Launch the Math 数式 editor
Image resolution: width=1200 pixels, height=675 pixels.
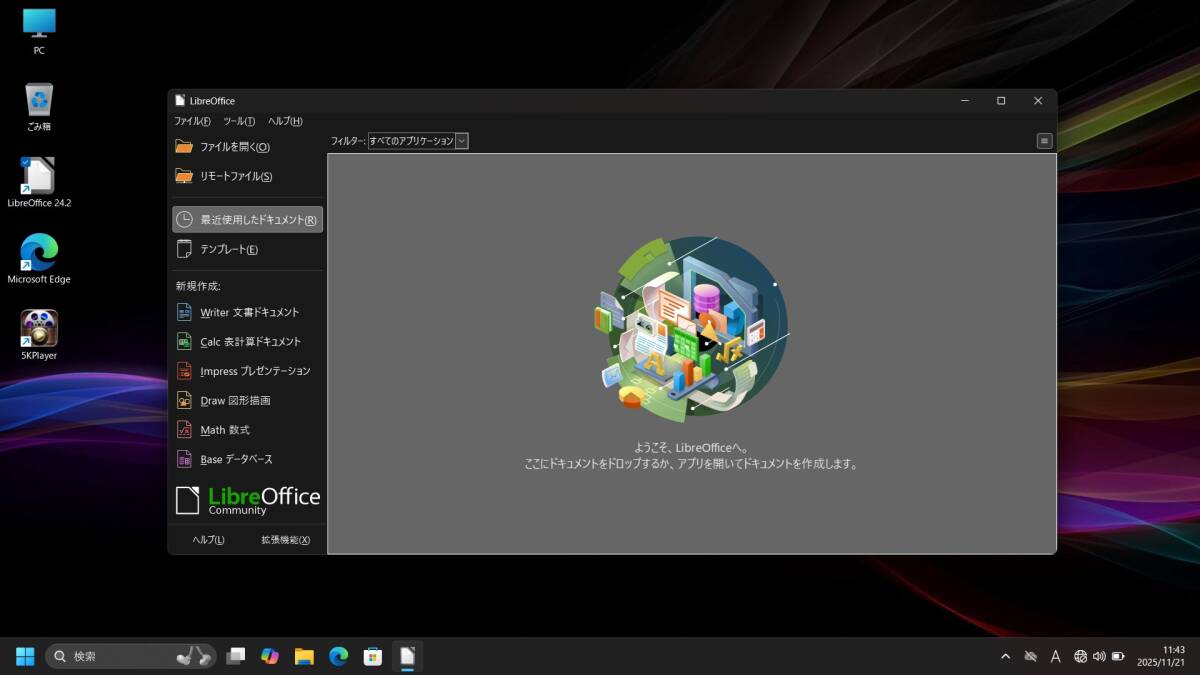click(224, 430)
